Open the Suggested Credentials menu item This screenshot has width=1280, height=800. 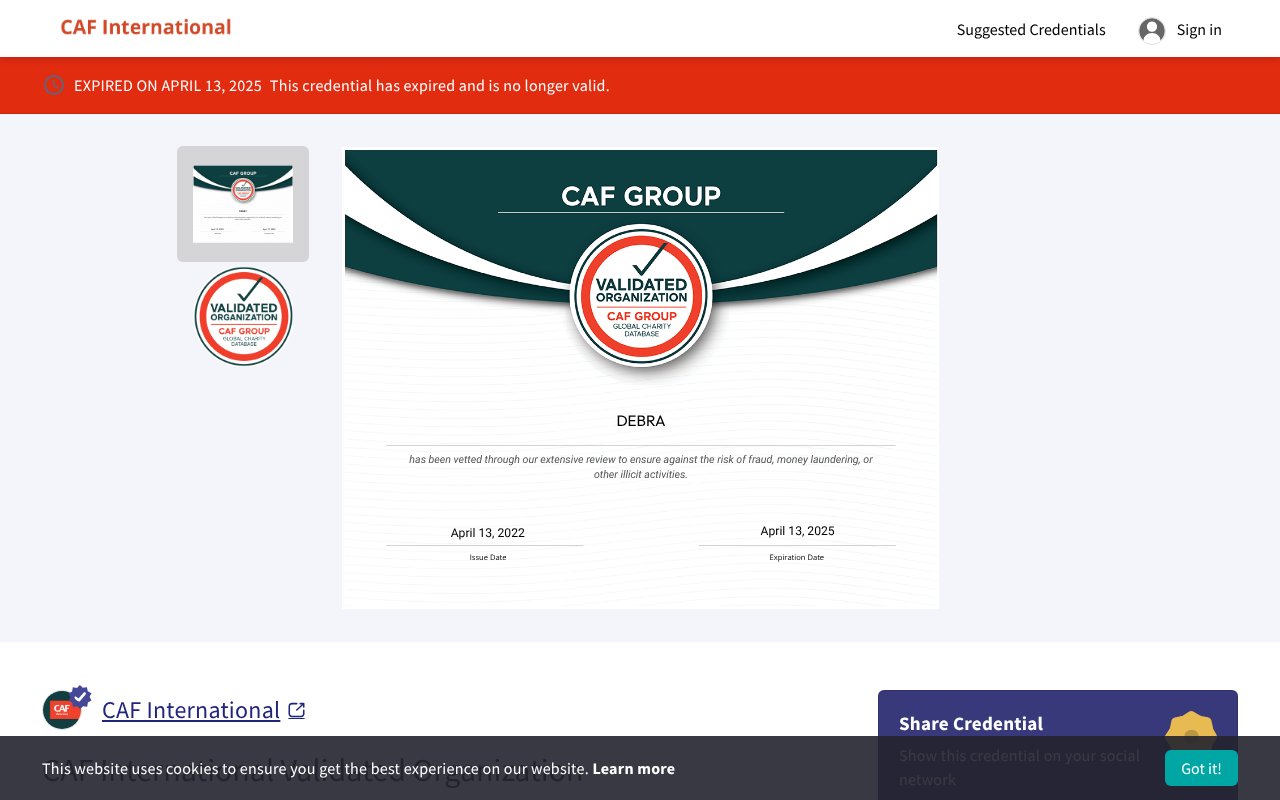1030,30
